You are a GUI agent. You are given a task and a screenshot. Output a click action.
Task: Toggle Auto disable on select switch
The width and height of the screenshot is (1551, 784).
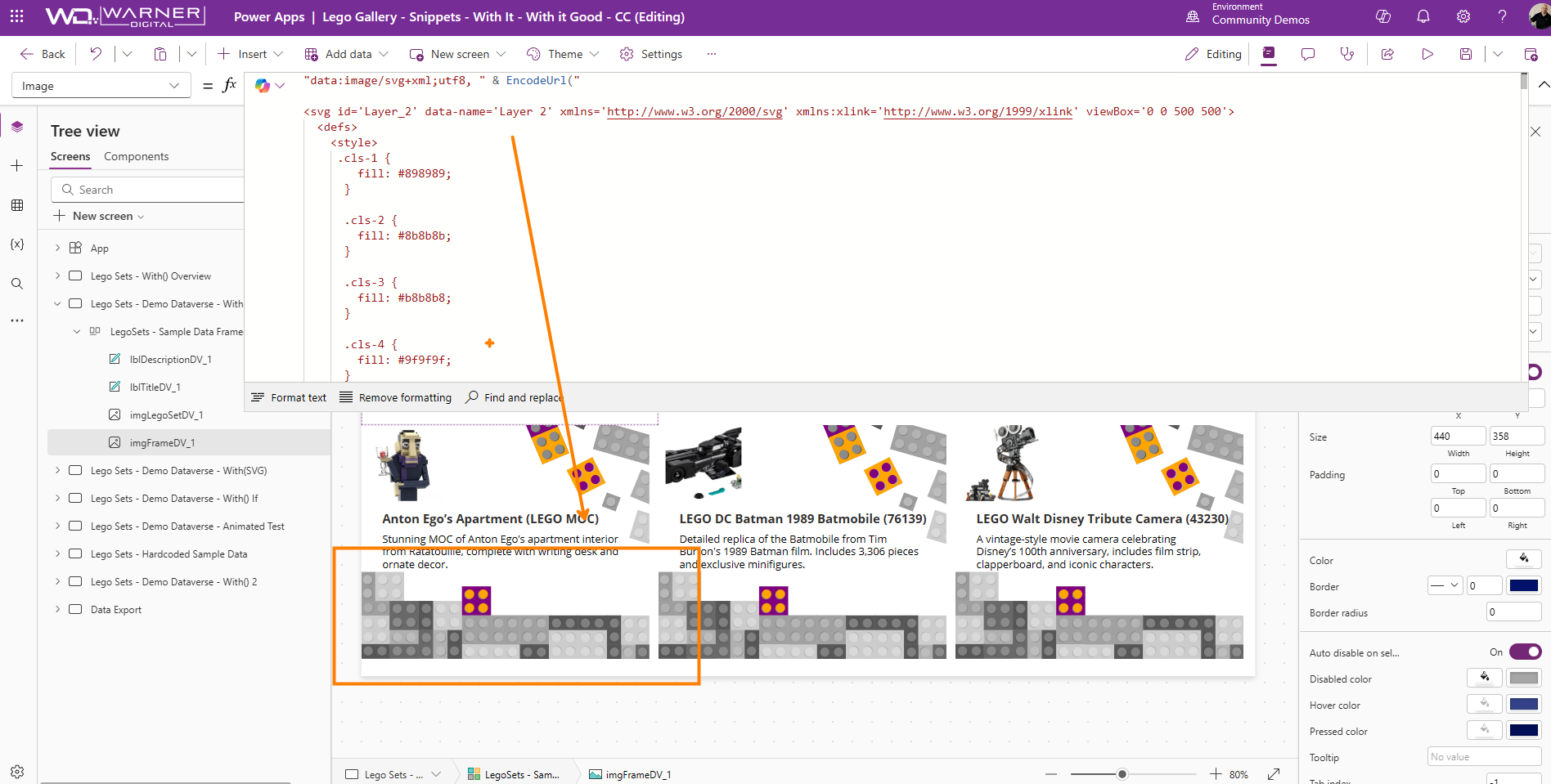(x=1525, y=652)
